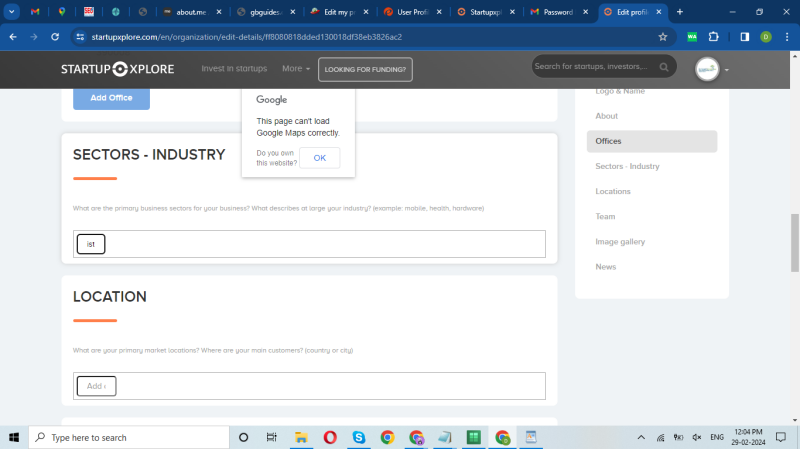Bookmark this page with the star icon
Screen dimensions: 800x449
(662, 36)
